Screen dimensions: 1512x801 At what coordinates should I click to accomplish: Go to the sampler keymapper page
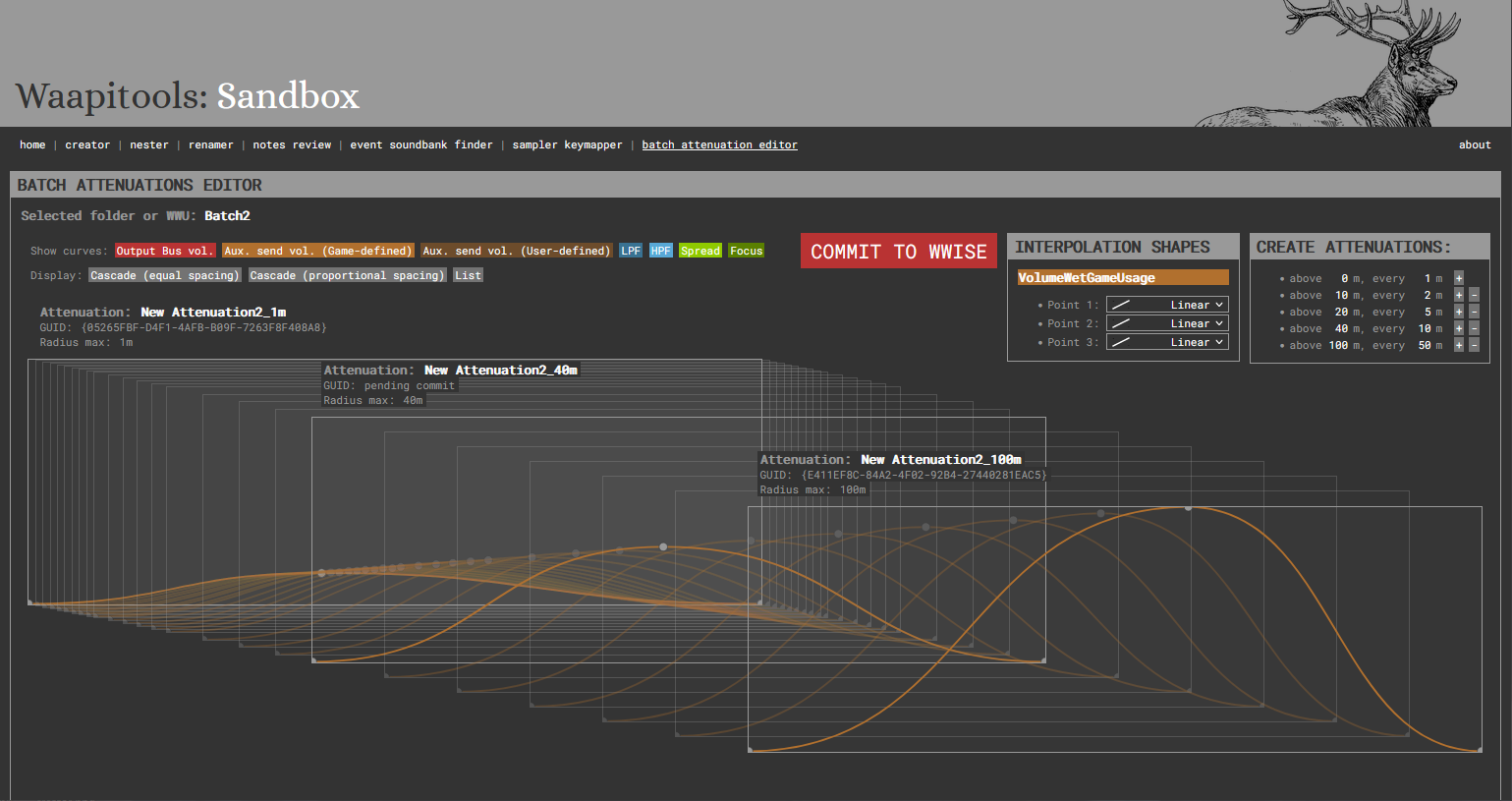point(567,144)
